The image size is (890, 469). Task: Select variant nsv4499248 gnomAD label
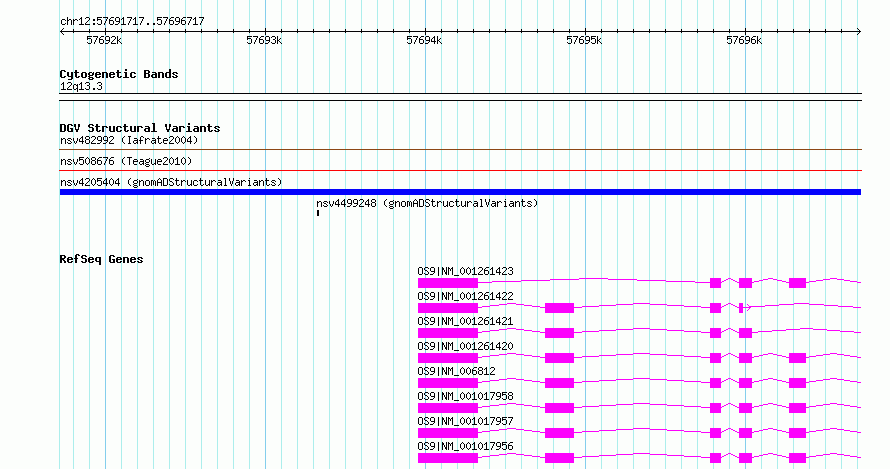[427, 203]
